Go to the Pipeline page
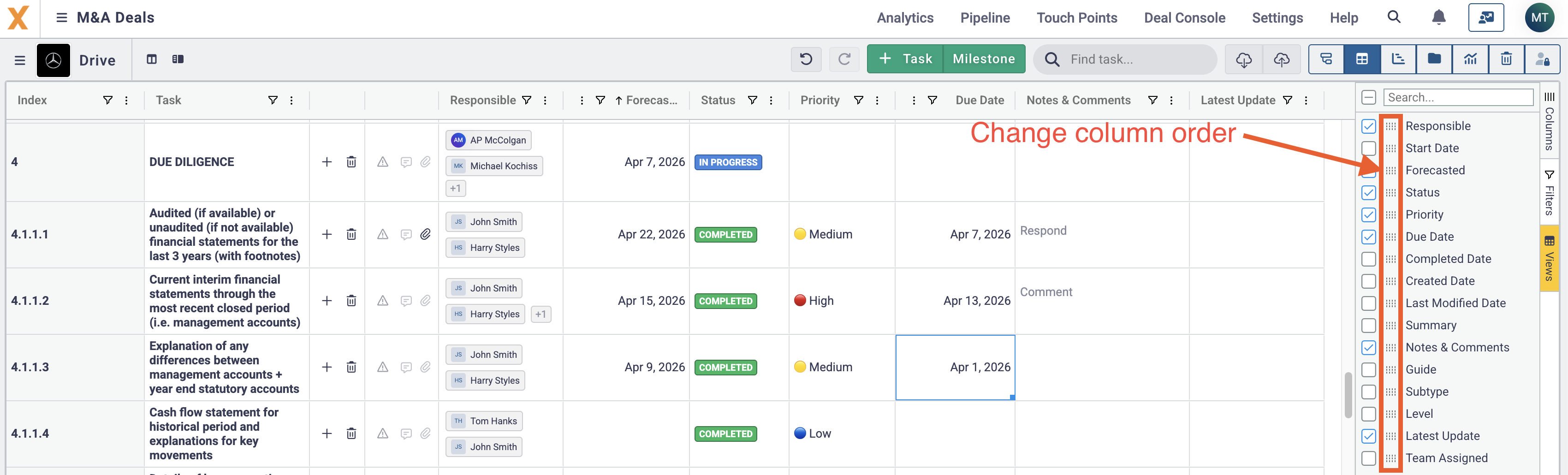Image resolution: width=1568 pixels, height=475 pixels. tap(985, 18)
